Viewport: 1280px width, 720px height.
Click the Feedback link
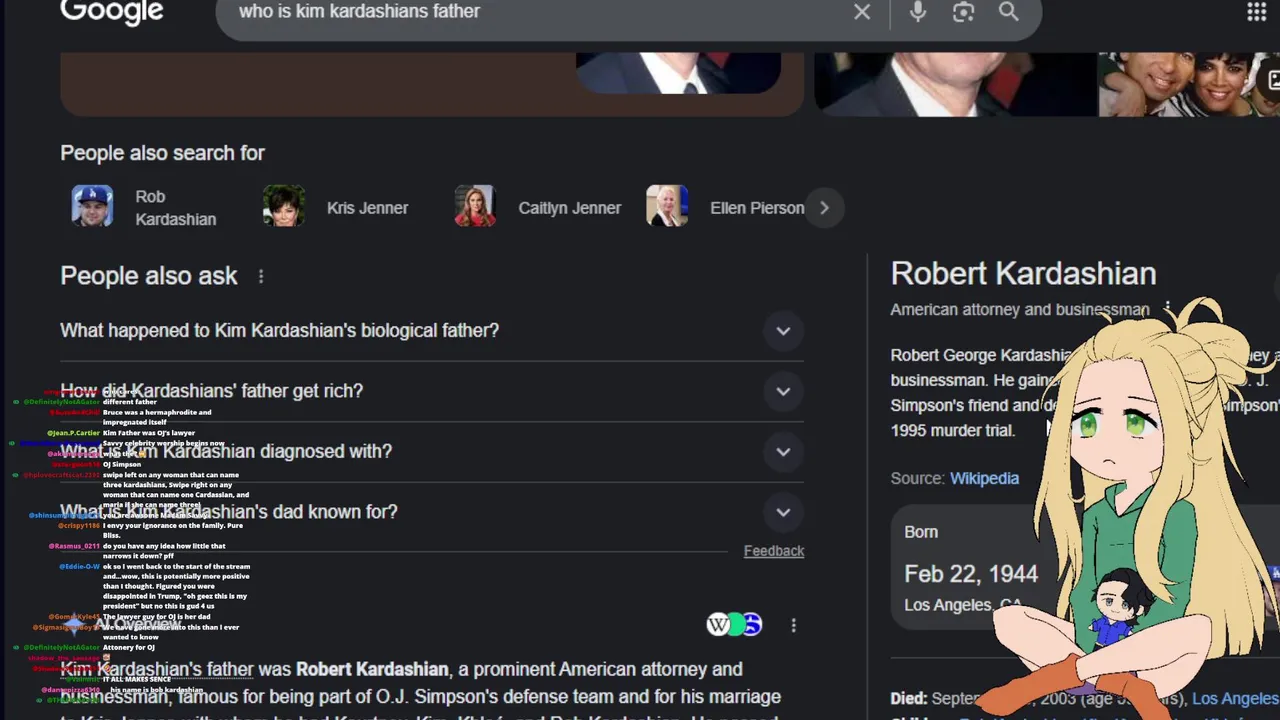[773, 551]
